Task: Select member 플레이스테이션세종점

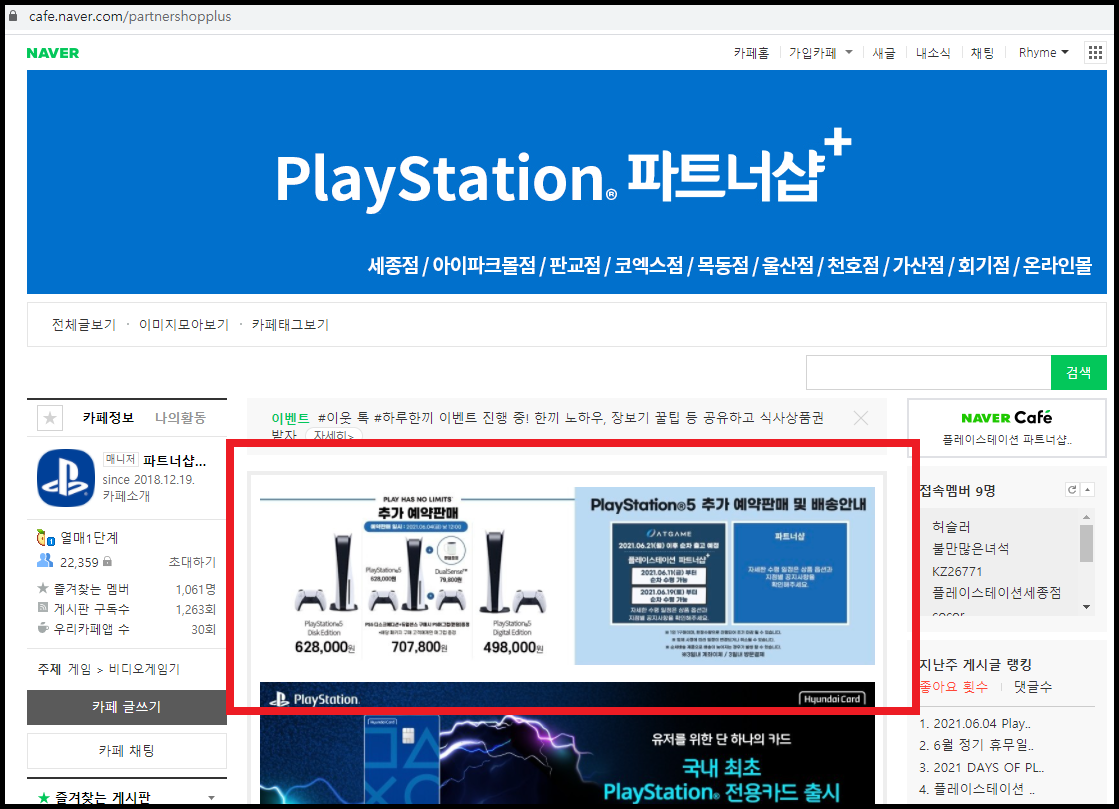Action: pos(996,593)
